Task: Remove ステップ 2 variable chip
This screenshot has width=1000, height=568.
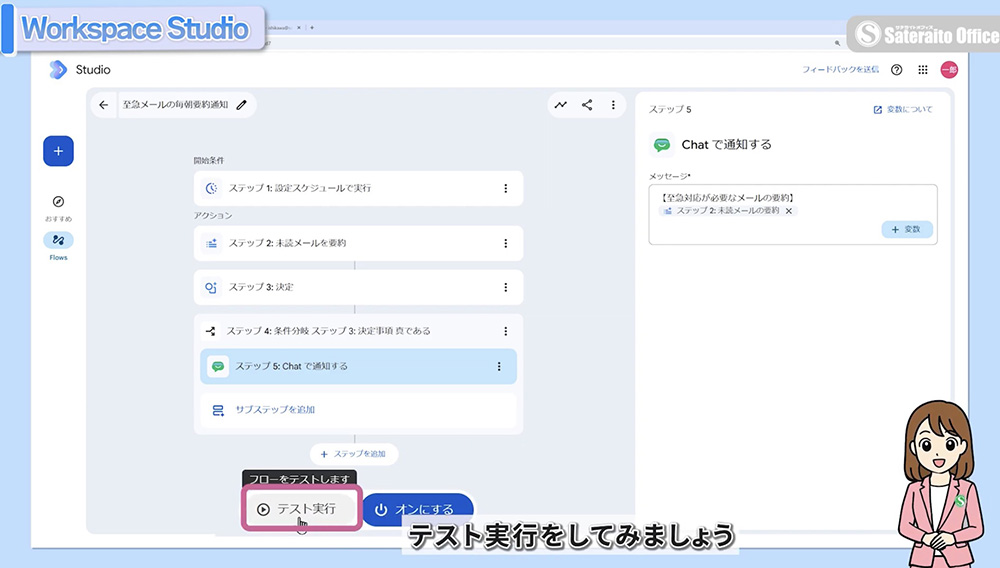Action: 789,211
